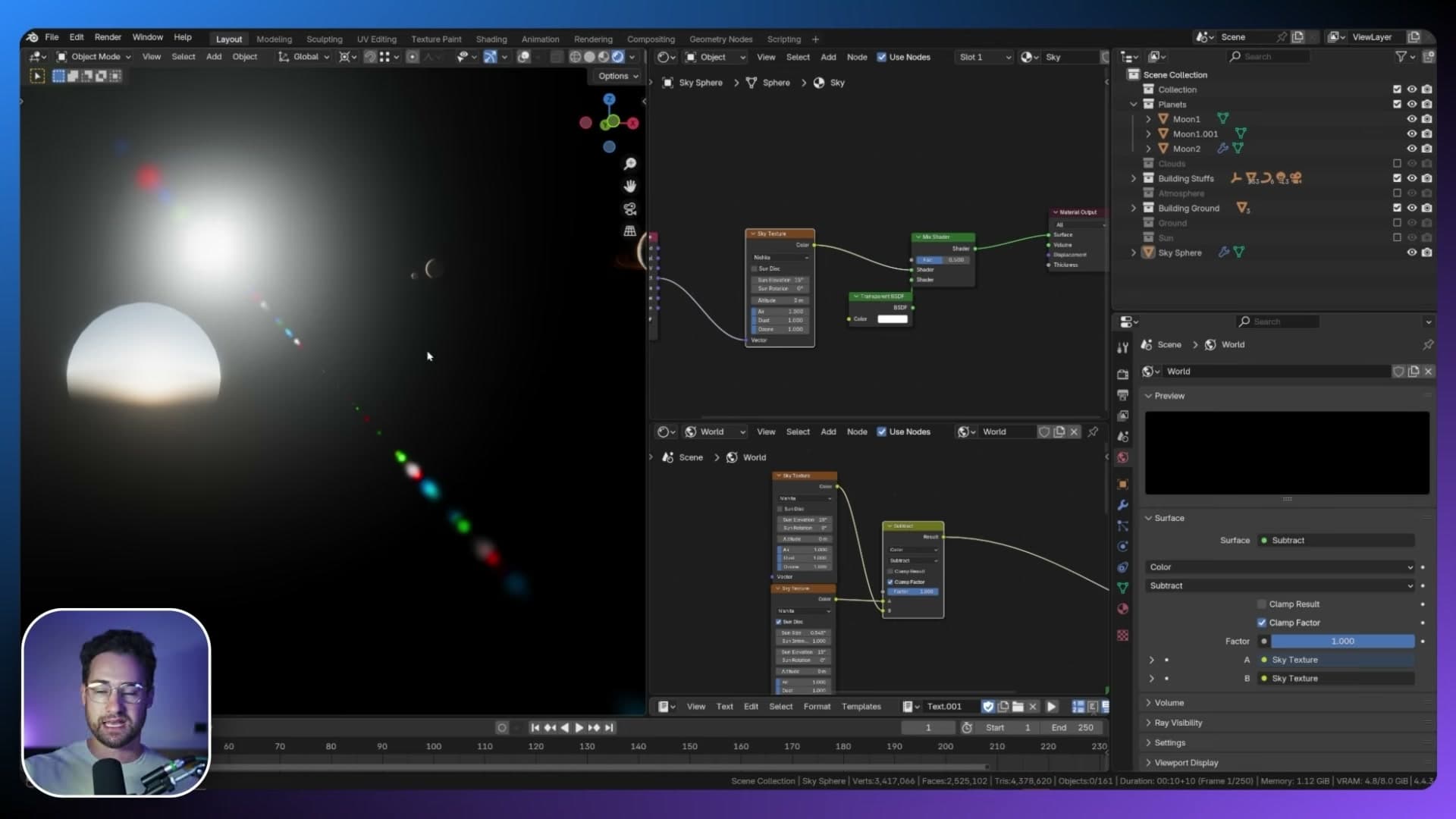Switch to the Shading workspace tab
The image size is (1456, 819).
(x=491, y=39)
